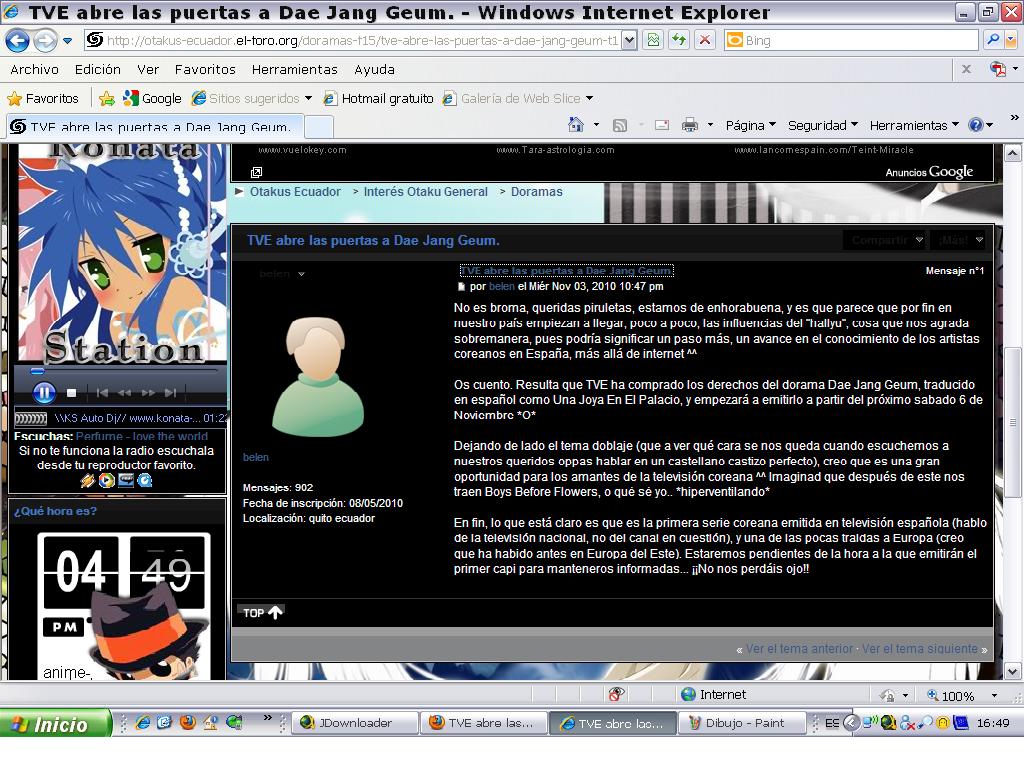Expand the command bar Herramientas dropdown
The height and width of the screenshot is (768, 1024).
tap(914, 125)
